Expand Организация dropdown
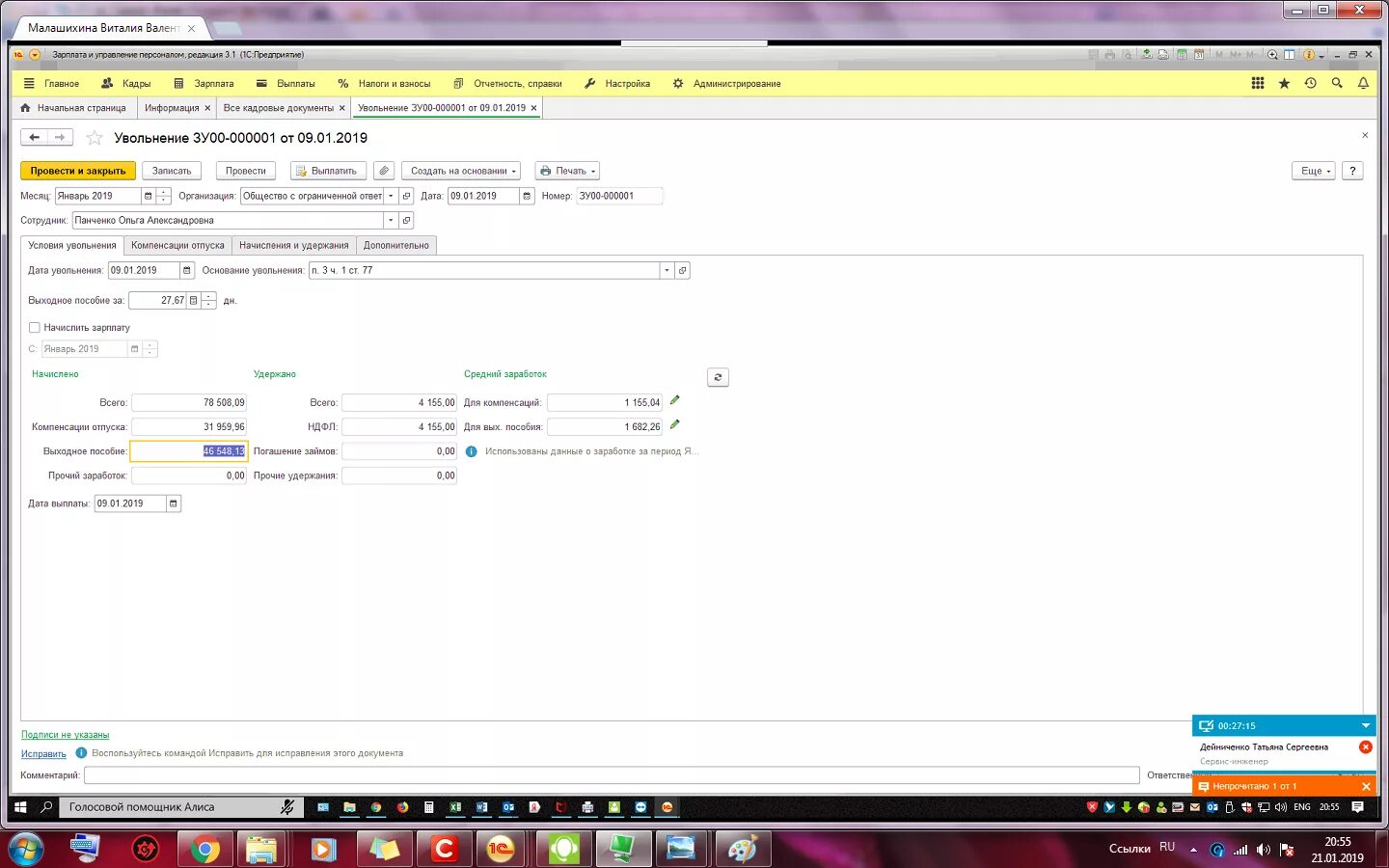 pyautogui.click(x=391, y=196)
